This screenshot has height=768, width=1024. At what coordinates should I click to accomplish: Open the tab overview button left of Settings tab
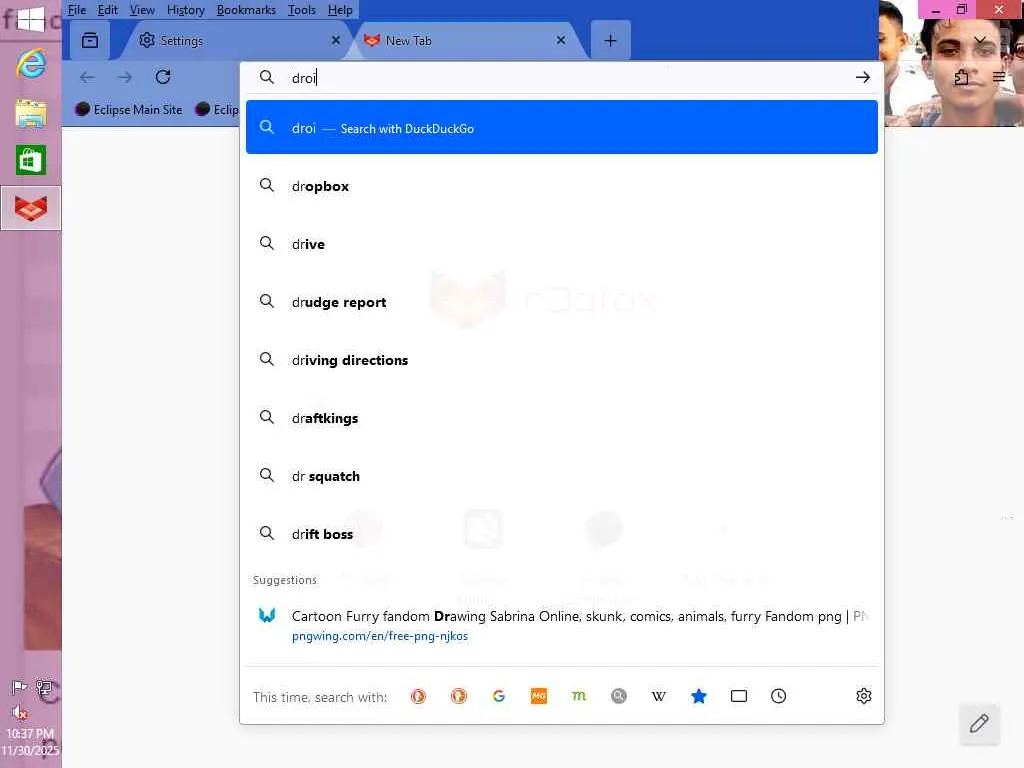[90, 40]
